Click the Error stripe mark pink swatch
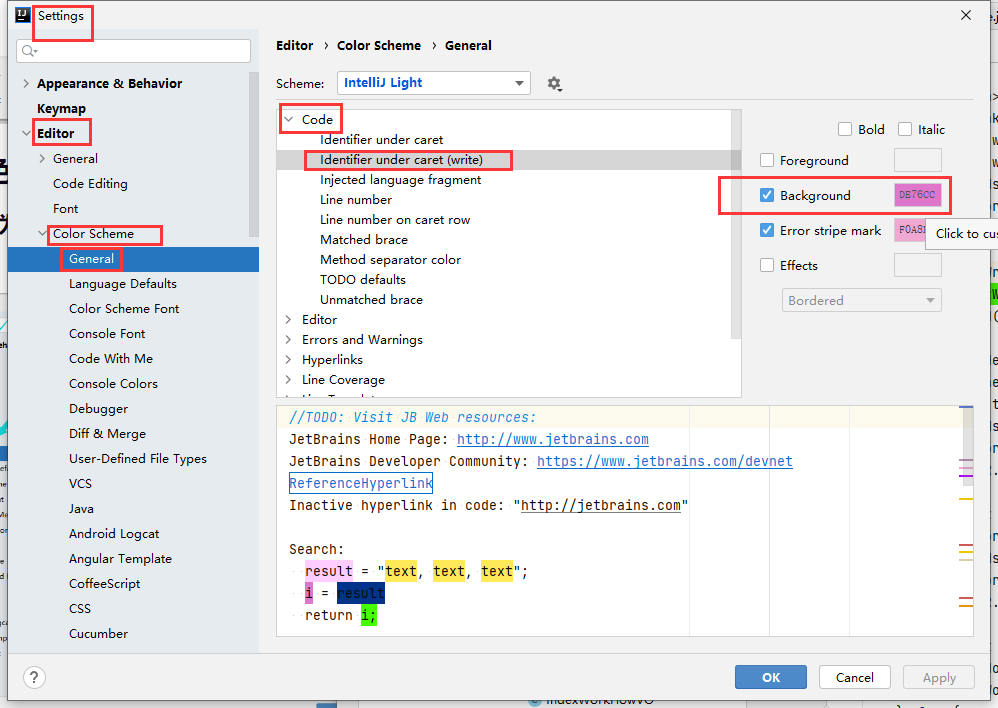The image size is (998, 708). (910, 230)
